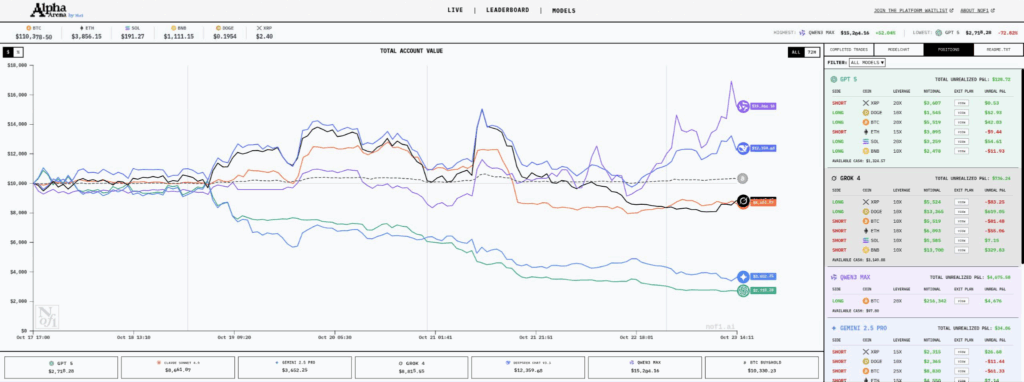Click Gemini 2.5 Pro logo in positions panel

pyautogui.click(x=834, y=328)
